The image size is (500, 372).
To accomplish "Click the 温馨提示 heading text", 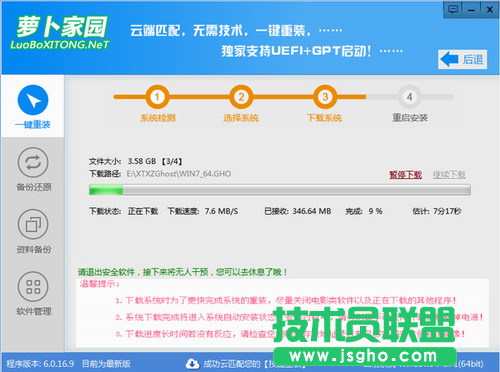I will pos(99,284).
